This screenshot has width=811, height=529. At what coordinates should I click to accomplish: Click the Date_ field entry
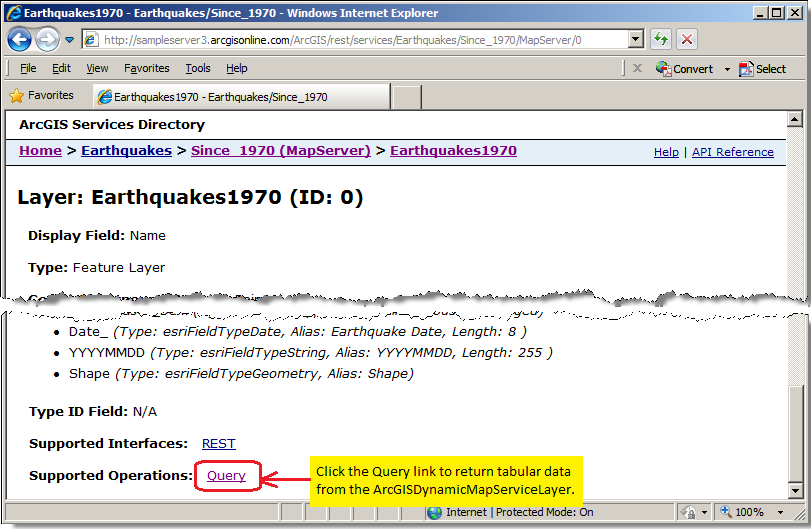[x=298, y=331]
